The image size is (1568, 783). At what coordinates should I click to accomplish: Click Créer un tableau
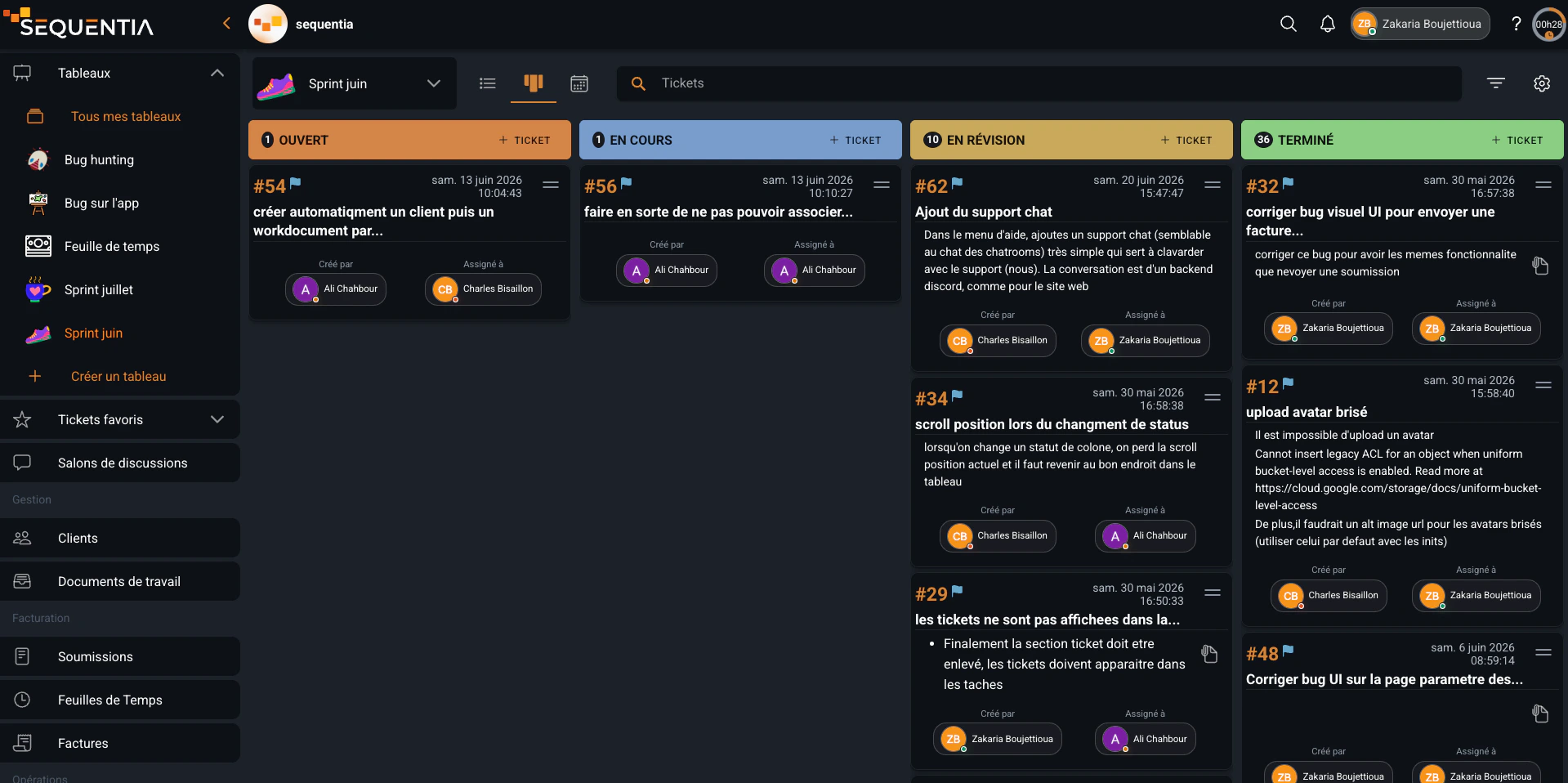[120, 376]
